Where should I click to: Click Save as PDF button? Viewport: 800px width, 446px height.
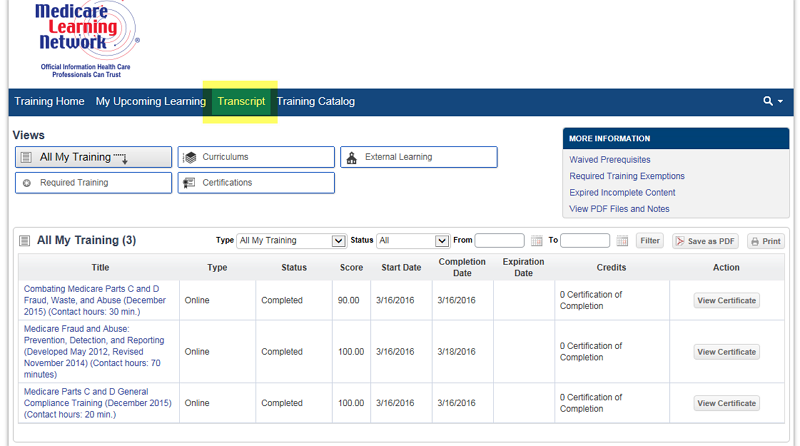pos(706,241)
